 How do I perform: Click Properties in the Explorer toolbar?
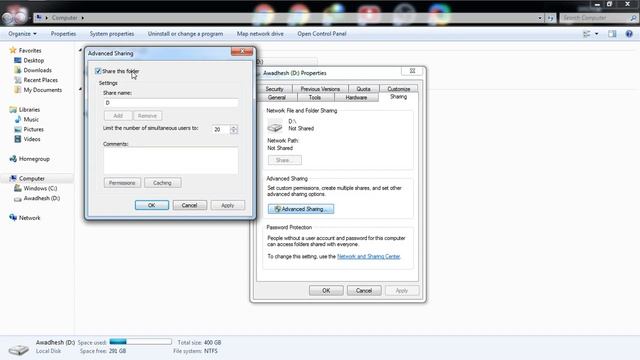pos(63,34)
